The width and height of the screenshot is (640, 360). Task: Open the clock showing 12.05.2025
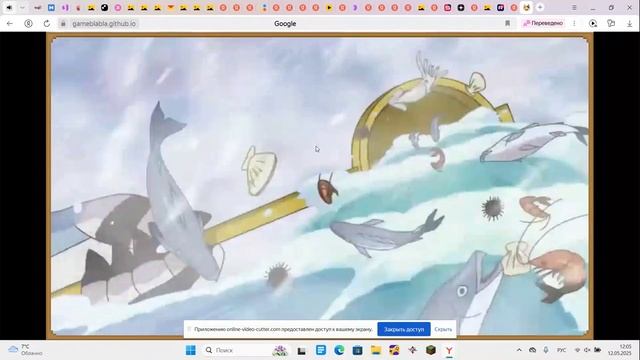pos(619,350)
